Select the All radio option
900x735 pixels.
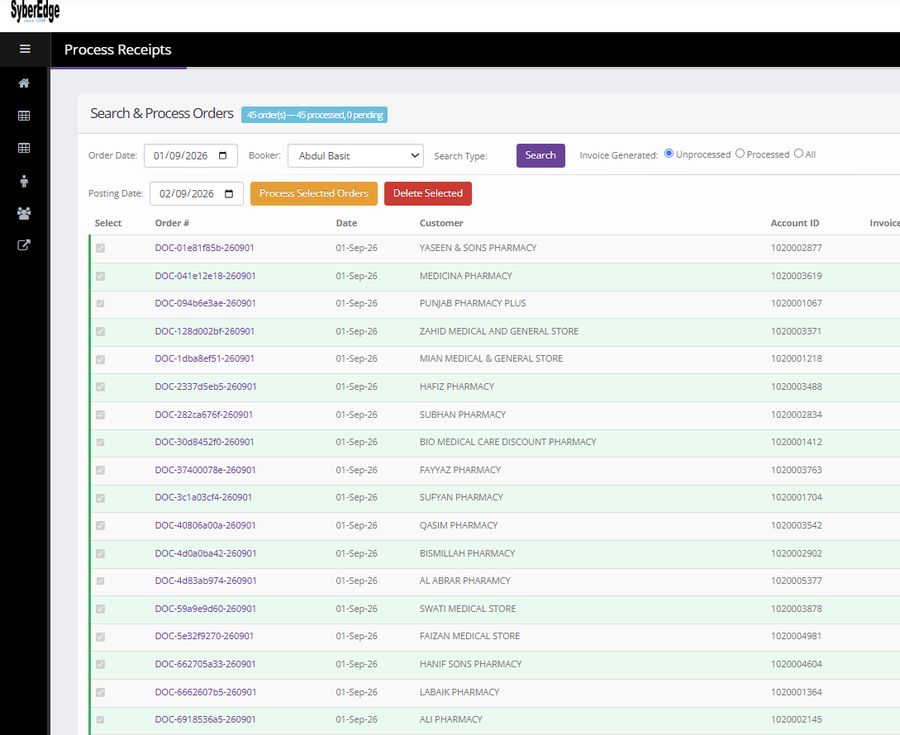click(x=798, y=153)
